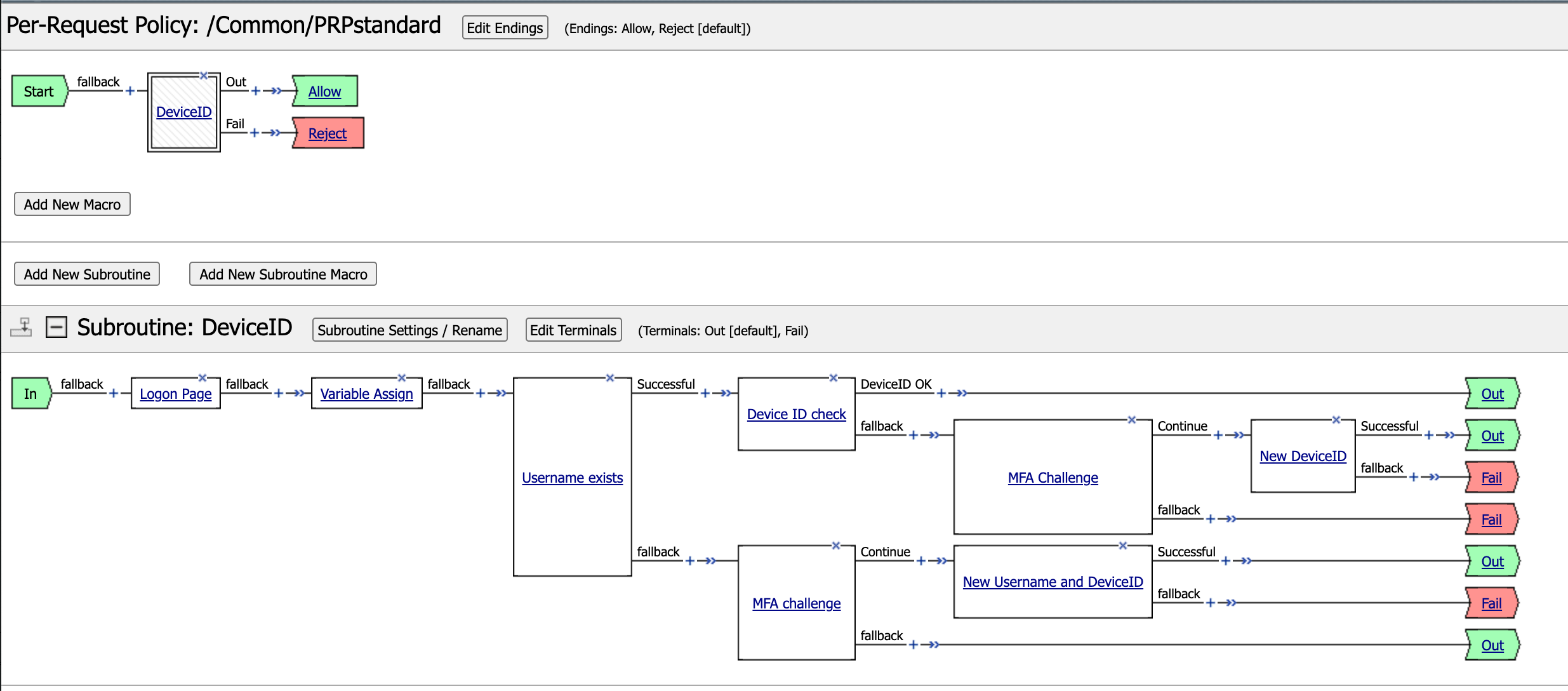Viewport: 1568px width, 691px height.
Task: Remove the Logon Page item
Action: [x=203, y=378]
